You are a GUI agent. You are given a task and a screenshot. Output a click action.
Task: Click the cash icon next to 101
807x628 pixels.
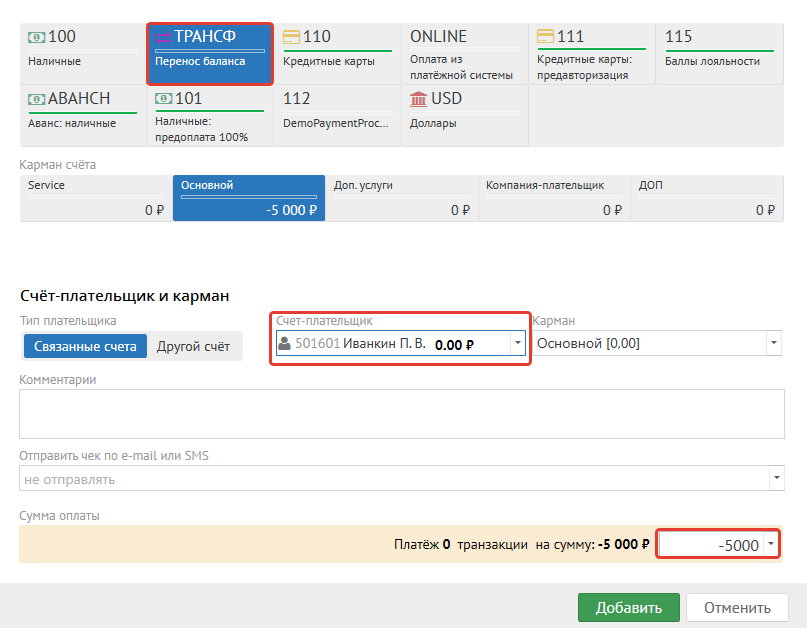click(x=163, y=99)
